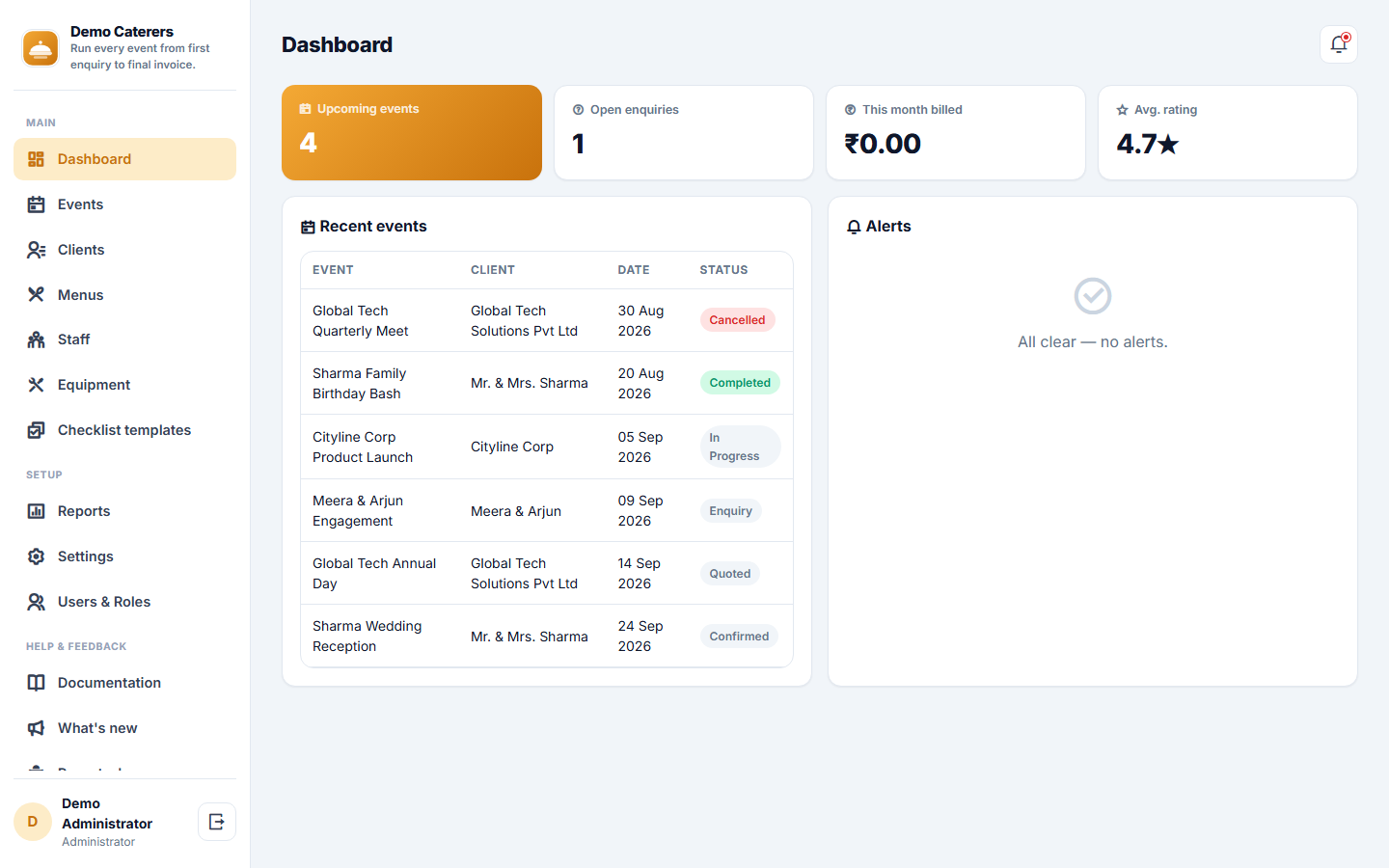This screenshot has height=868, width=1389.
Task: Click the Checklist templates icon
Action: pyautogui.click(x=36, y=430)
